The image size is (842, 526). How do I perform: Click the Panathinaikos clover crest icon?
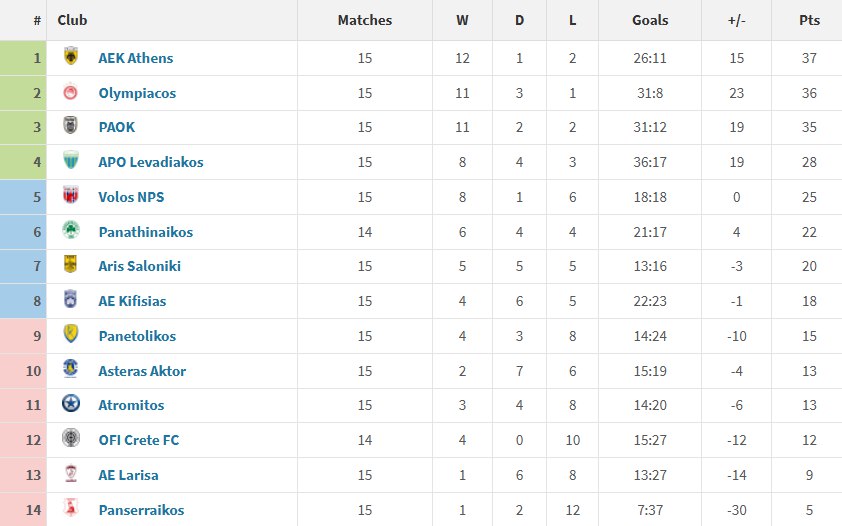point(71,231)
